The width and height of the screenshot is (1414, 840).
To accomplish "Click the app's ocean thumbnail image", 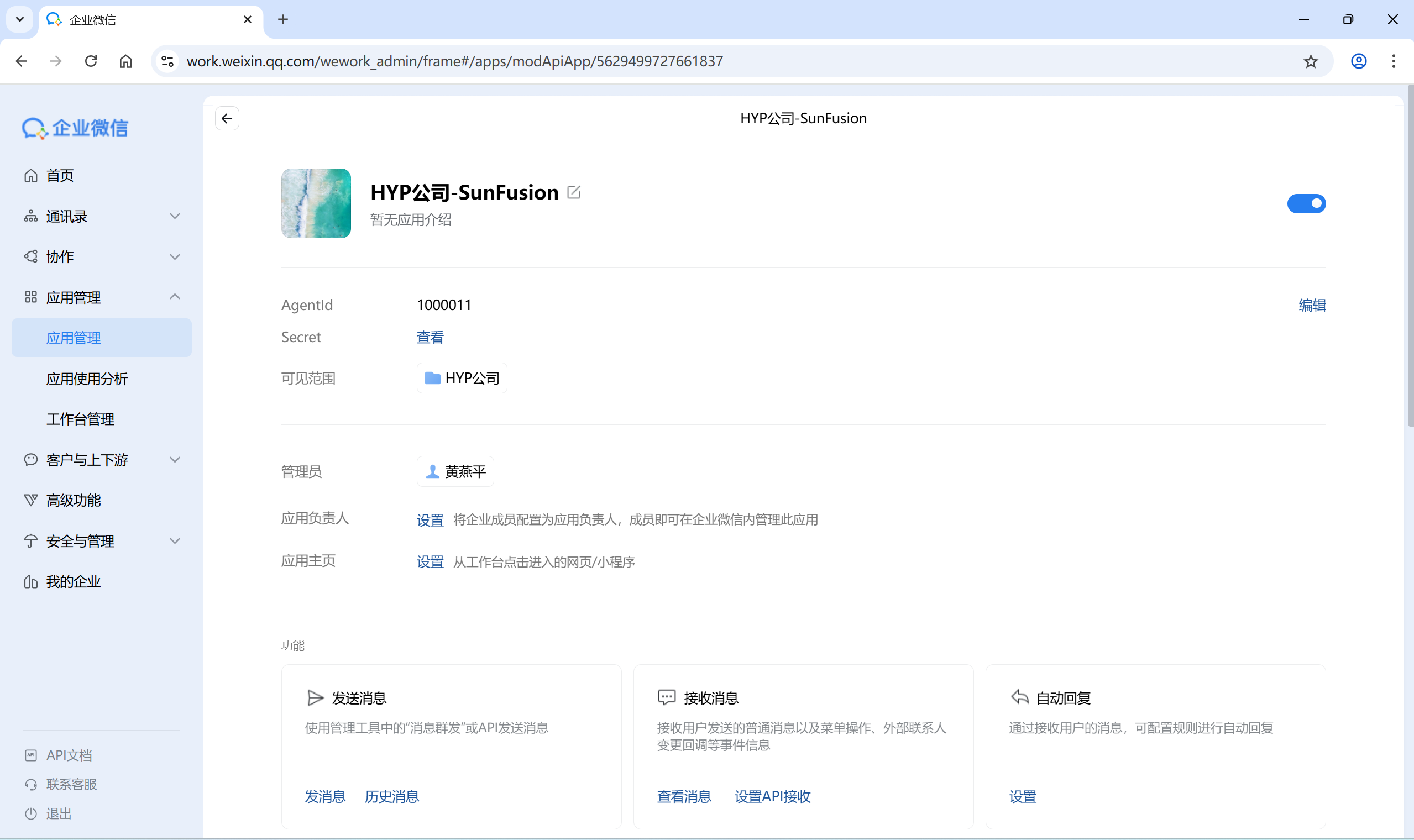I will 316,203.
